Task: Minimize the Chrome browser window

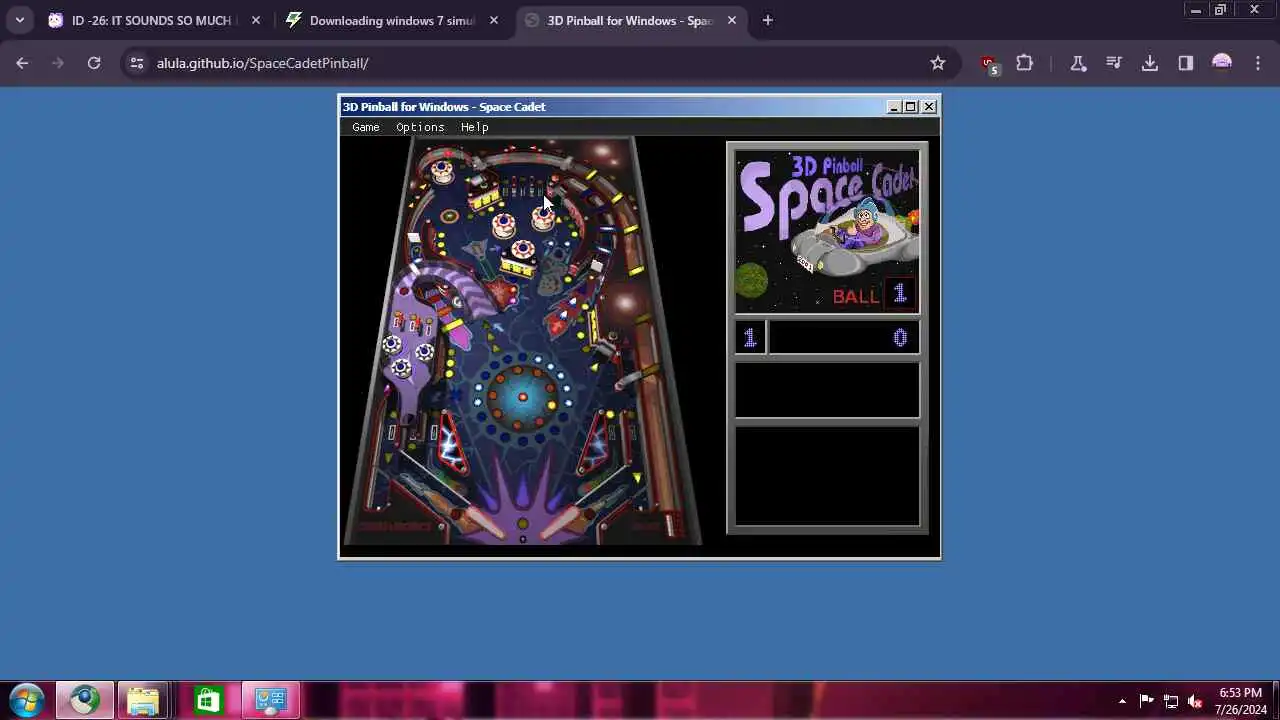Action: [1195, 10]
